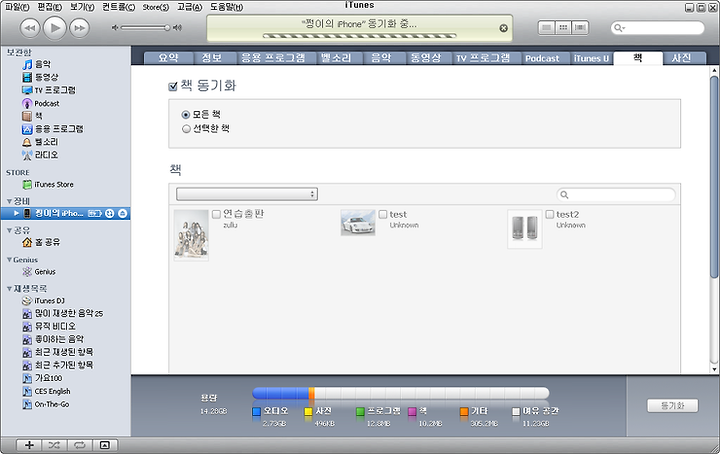Collapse the 장비 section
Viewport: 720px width, 454px height.
coord(9,201)
